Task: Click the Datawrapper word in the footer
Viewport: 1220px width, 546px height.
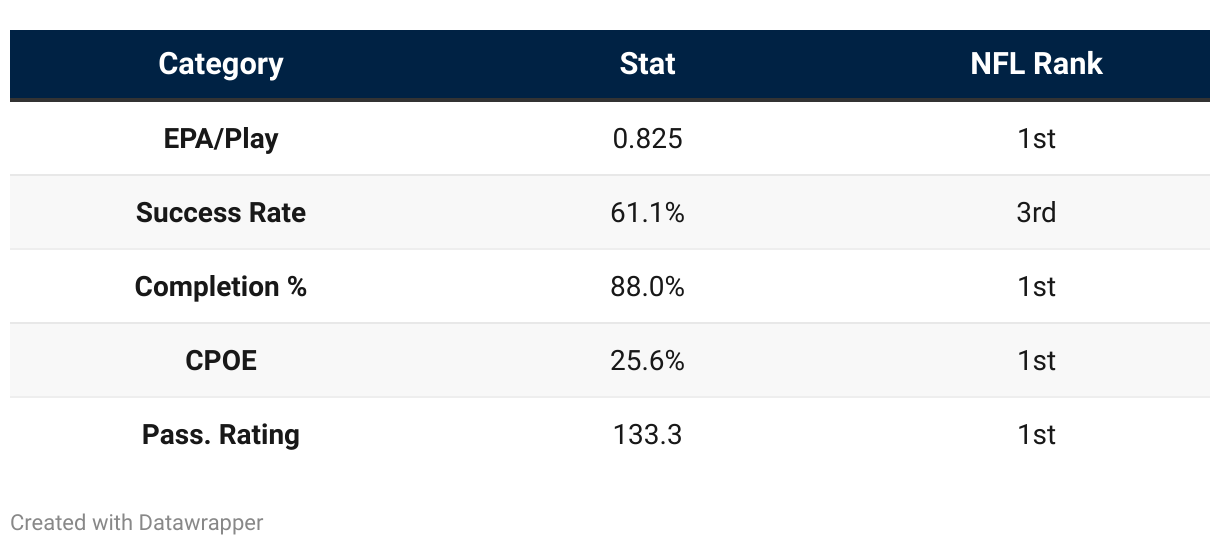Action: tap(201, 522)
